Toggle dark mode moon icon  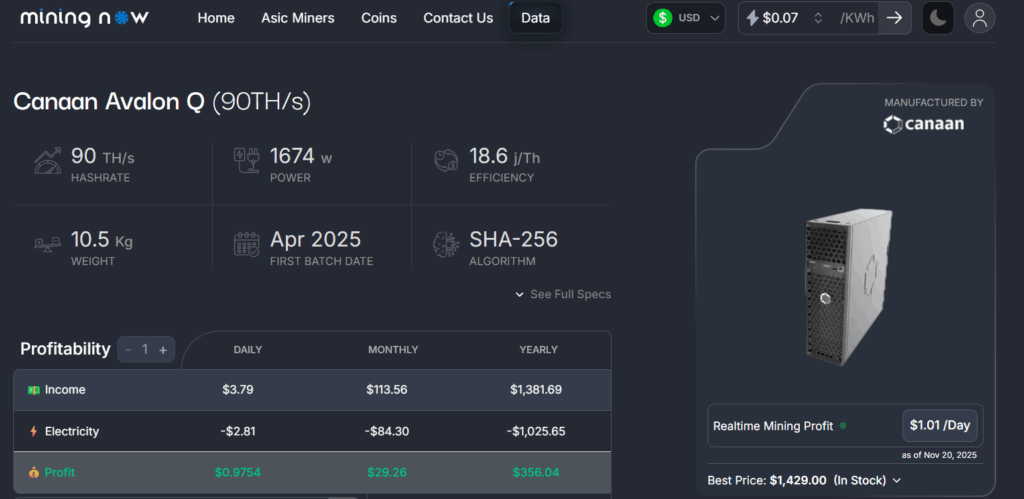(937, 18)
